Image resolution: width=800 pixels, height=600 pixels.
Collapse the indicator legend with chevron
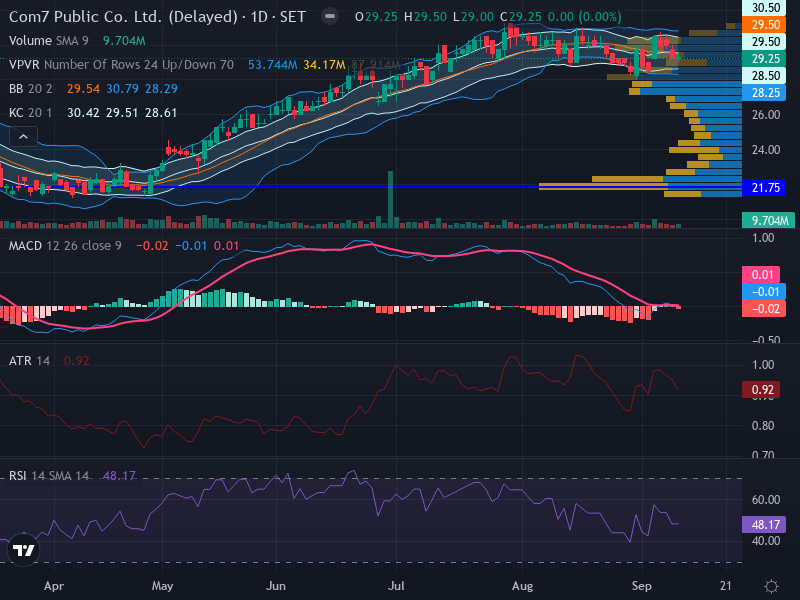tap(23, 137)
